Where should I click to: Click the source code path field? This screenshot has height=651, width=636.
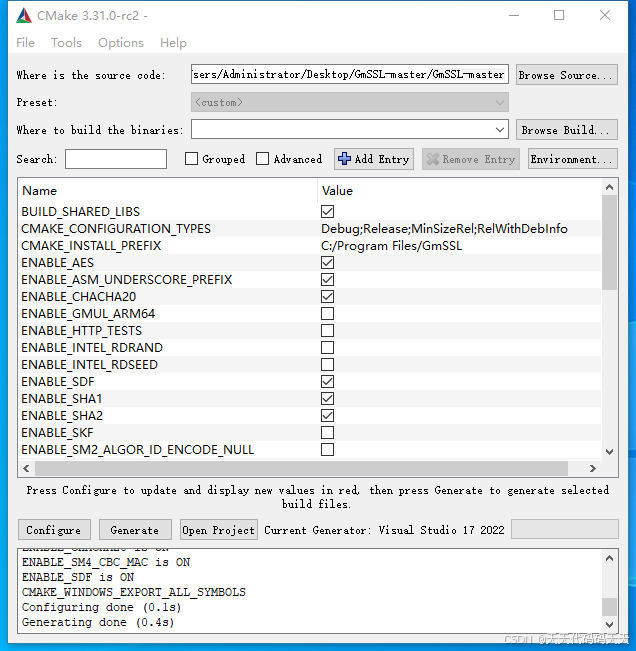(x=350, y=74)
